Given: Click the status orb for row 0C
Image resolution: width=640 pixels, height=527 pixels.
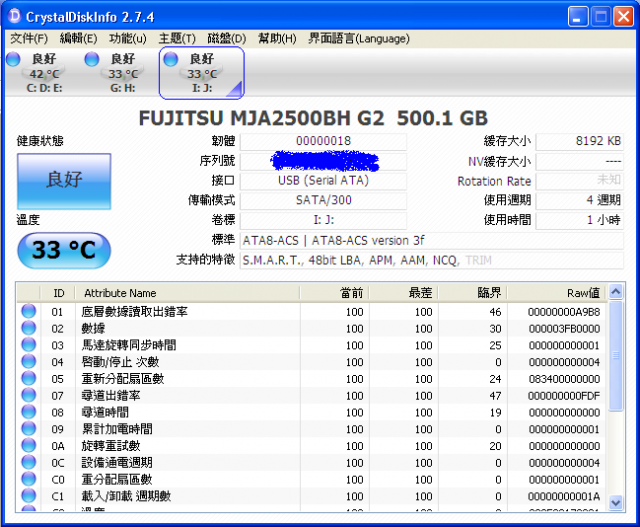Looking at the screenshot, I should tap(29, 462).
